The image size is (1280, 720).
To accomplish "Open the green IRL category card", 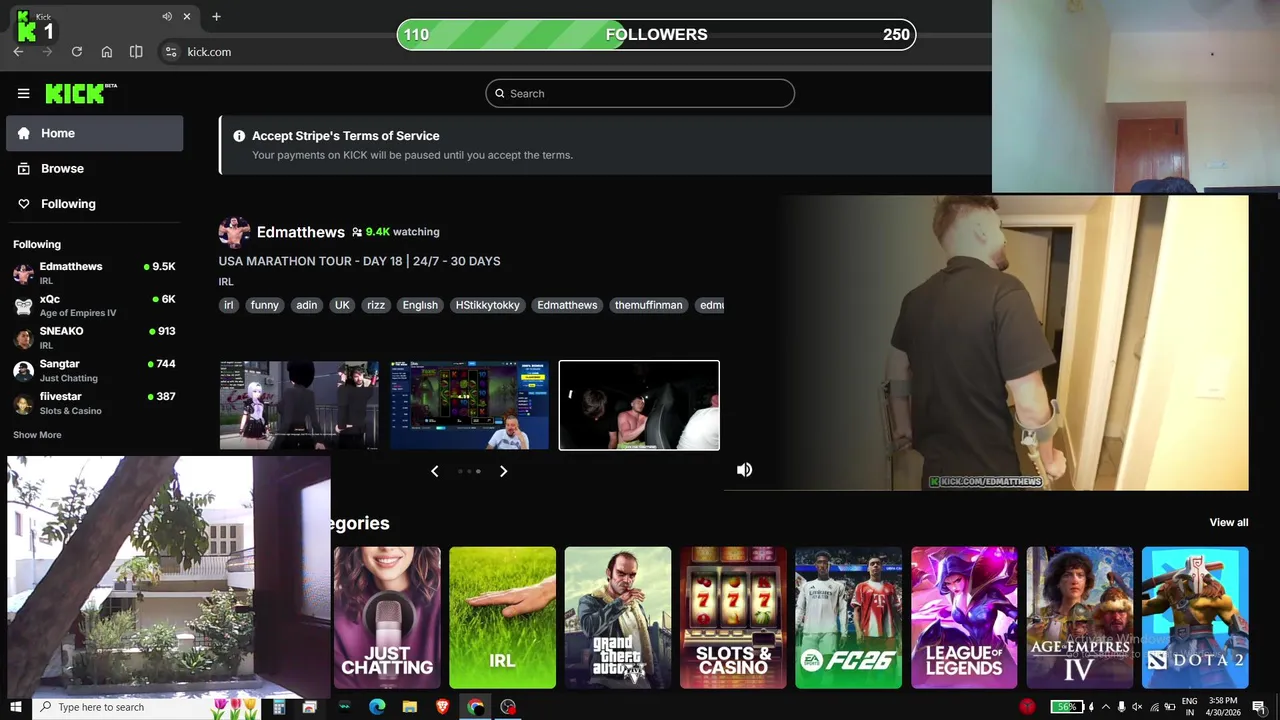I will (502, 617).
